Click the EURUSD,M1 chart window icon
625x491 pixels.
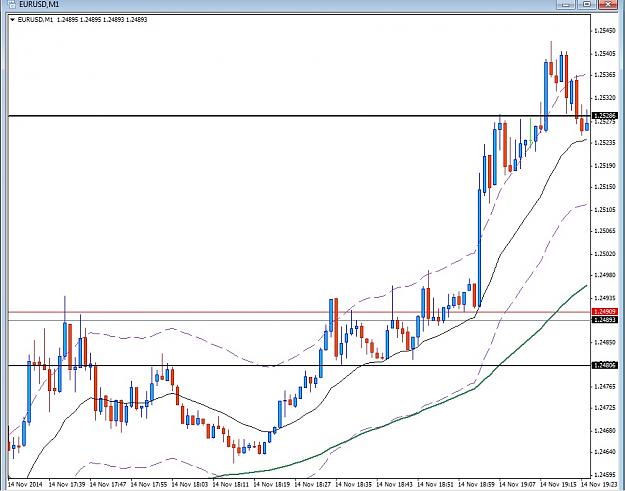(12, 4)
